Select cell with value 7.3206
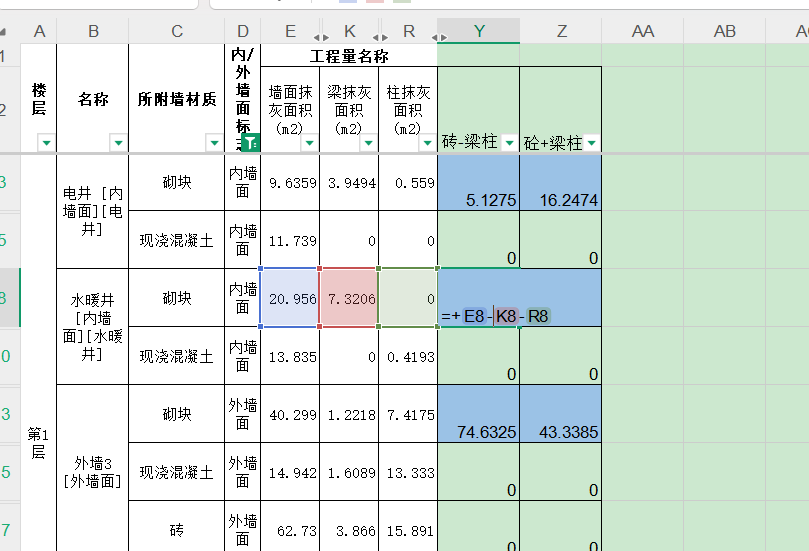 349,298
